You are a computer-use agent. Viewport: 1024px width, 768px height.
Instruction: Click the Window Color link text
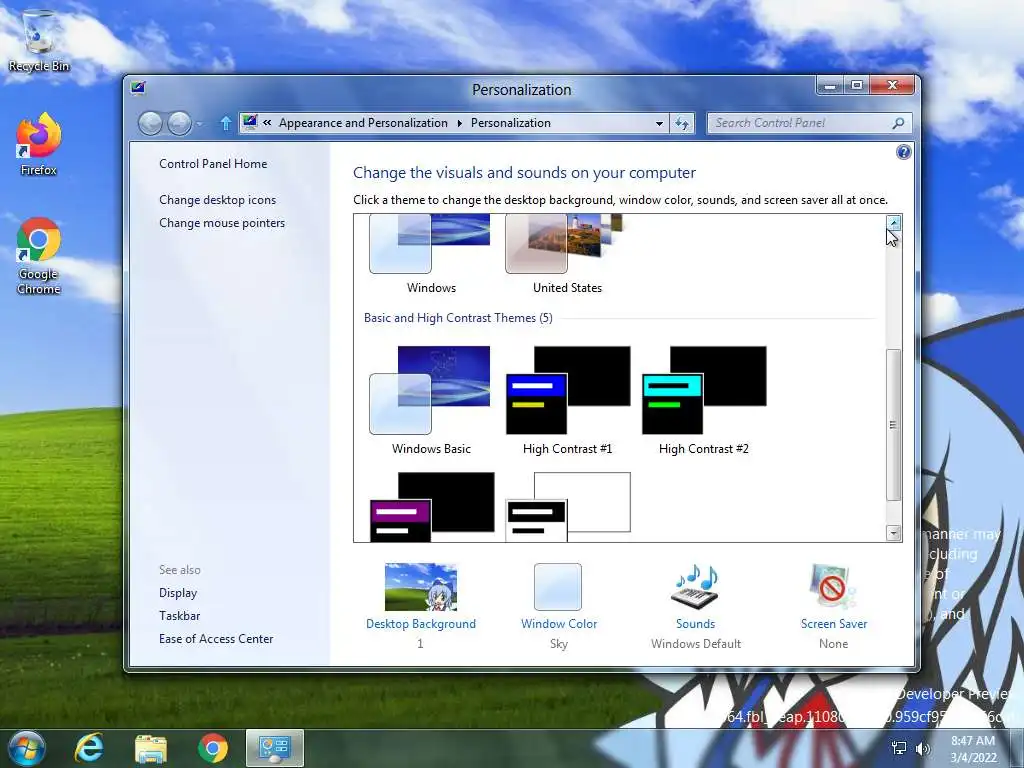559,624
